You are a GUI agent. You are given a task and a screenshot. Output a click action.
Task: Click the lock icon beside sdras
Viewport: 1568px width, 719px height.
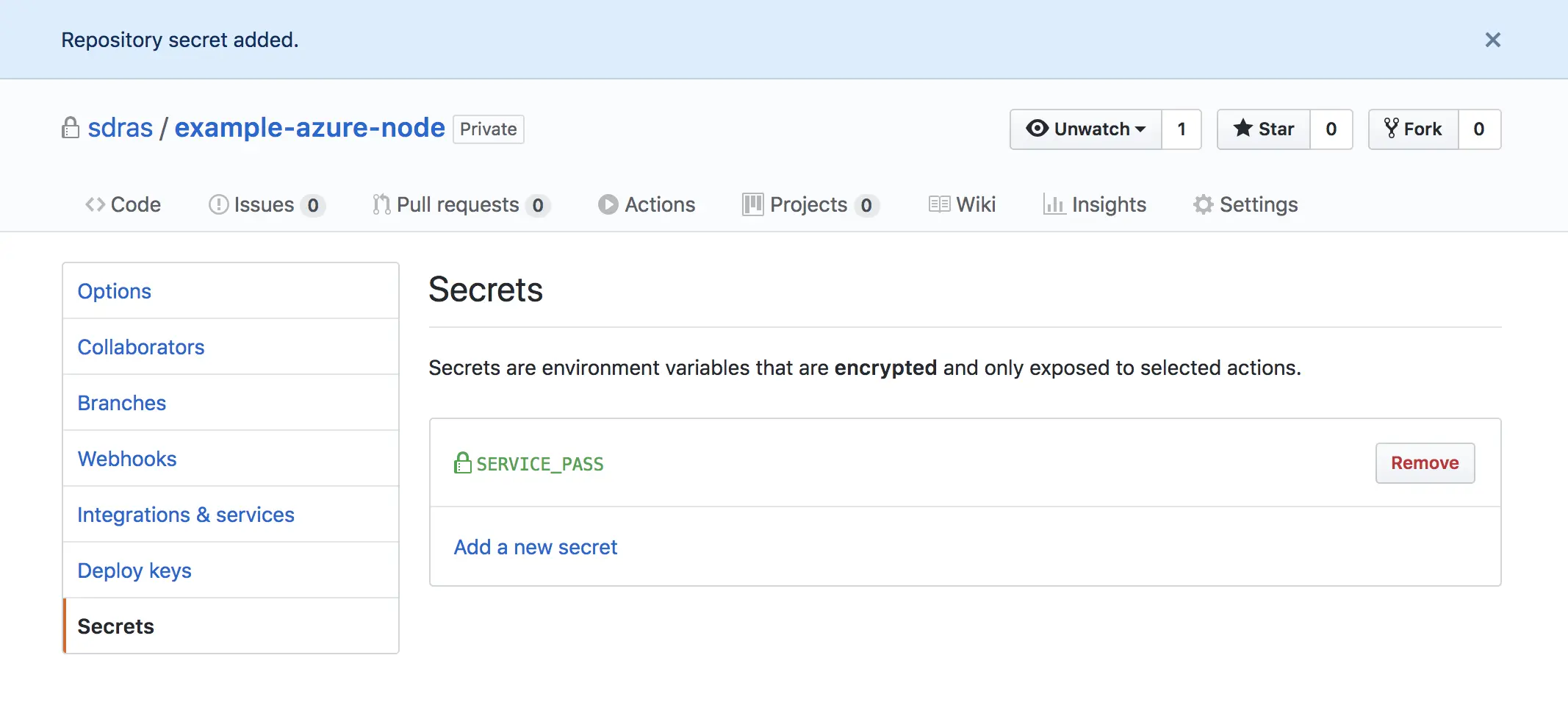point(71,128)
